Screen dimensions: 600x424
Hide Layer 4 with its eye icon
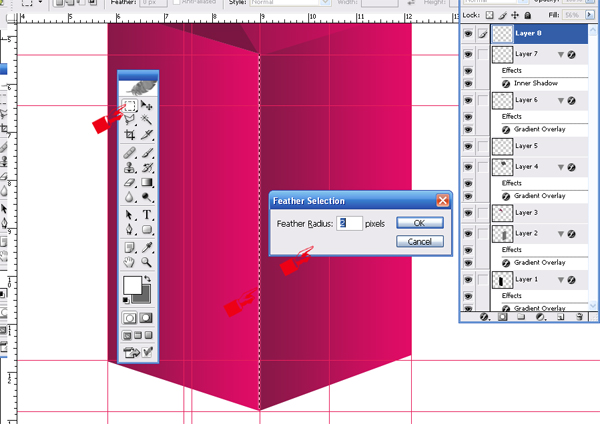[468, 167]
